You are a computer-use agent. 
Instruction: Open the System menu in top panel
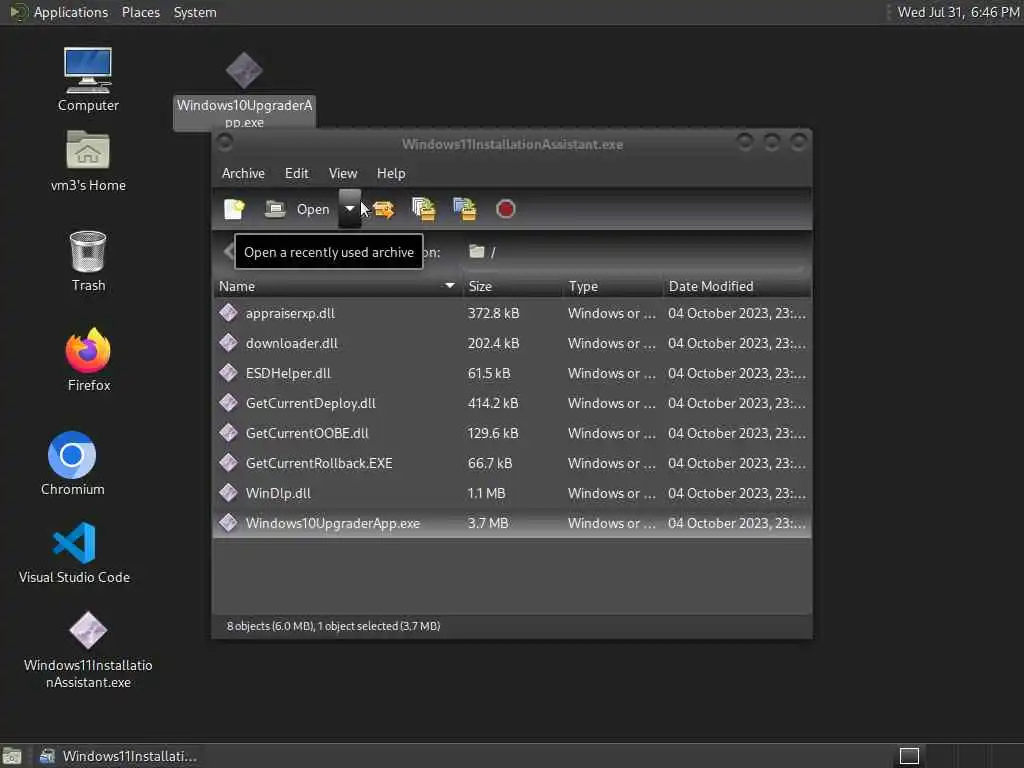click(x=195, y=12)
